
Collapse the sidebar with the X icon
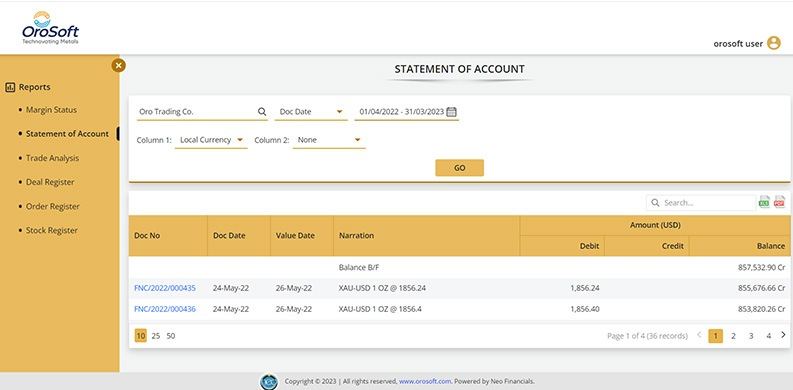[x=118, y=65]
